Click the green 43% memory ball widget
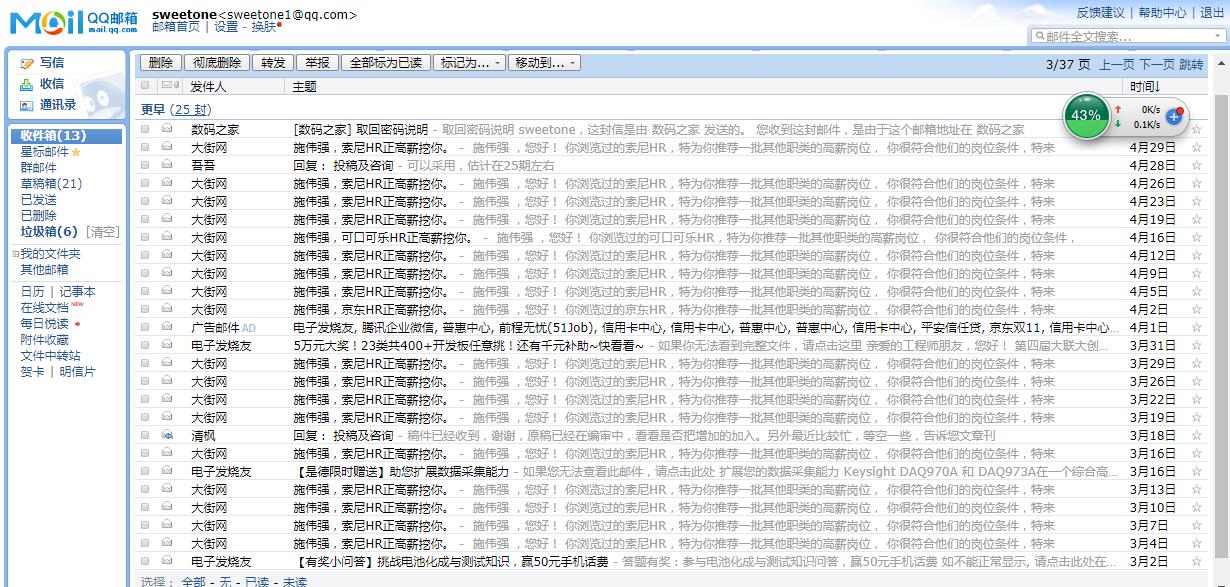The width and height of the screenshot is (1230, 587). click(1086, 115)
